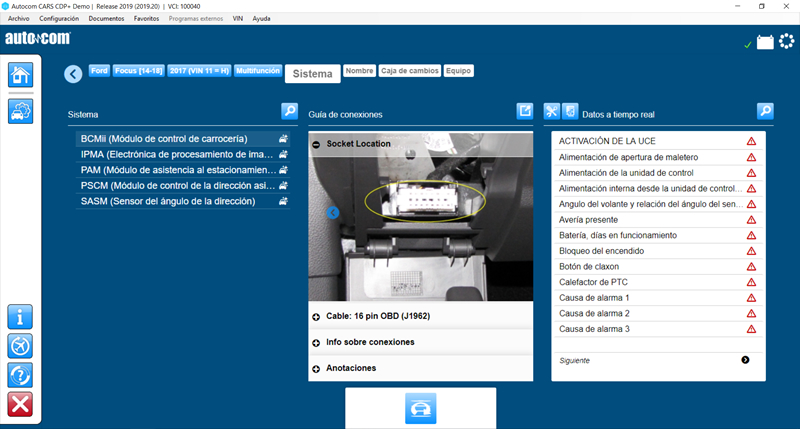The width and height of the screenshot is (800, 429).
Task: Go back using the round arrow button
Action: point(73,74)
